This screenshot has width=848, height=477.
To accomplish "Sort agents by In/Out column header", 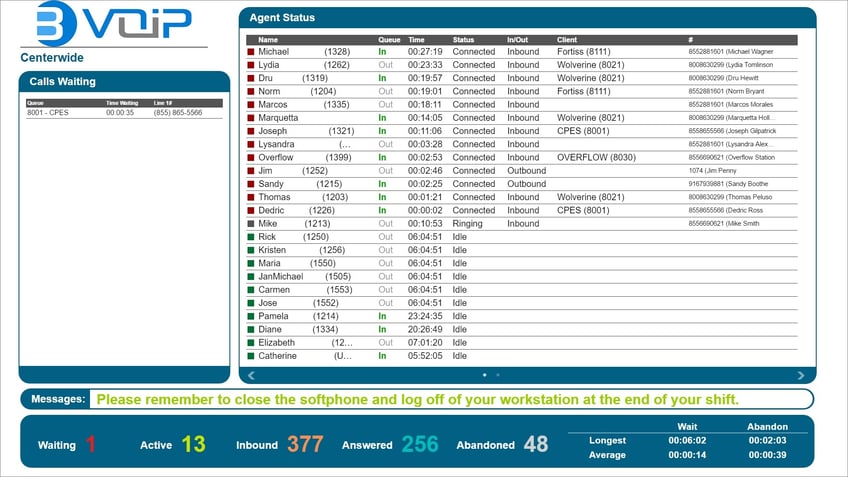I will (x=518, y=40).
